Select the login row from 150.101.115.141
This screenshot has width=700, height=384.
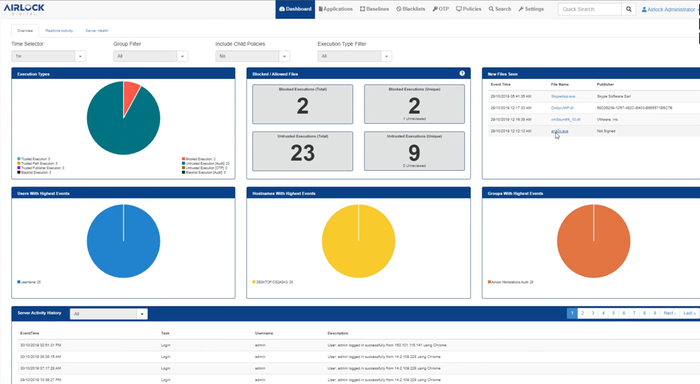[x=357, y=345]
